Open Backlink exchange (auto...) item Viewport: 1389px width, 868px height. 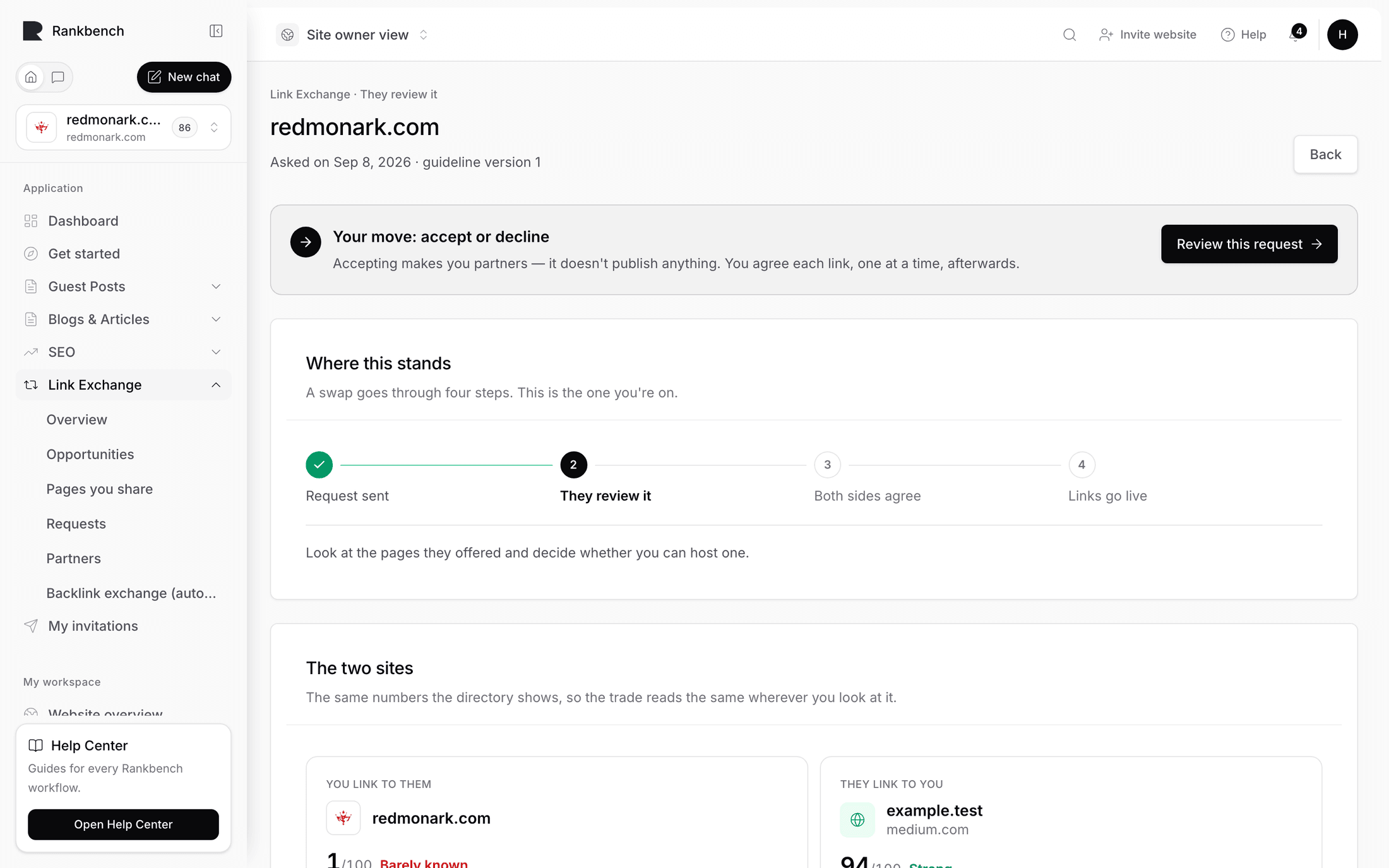point(131,593)
